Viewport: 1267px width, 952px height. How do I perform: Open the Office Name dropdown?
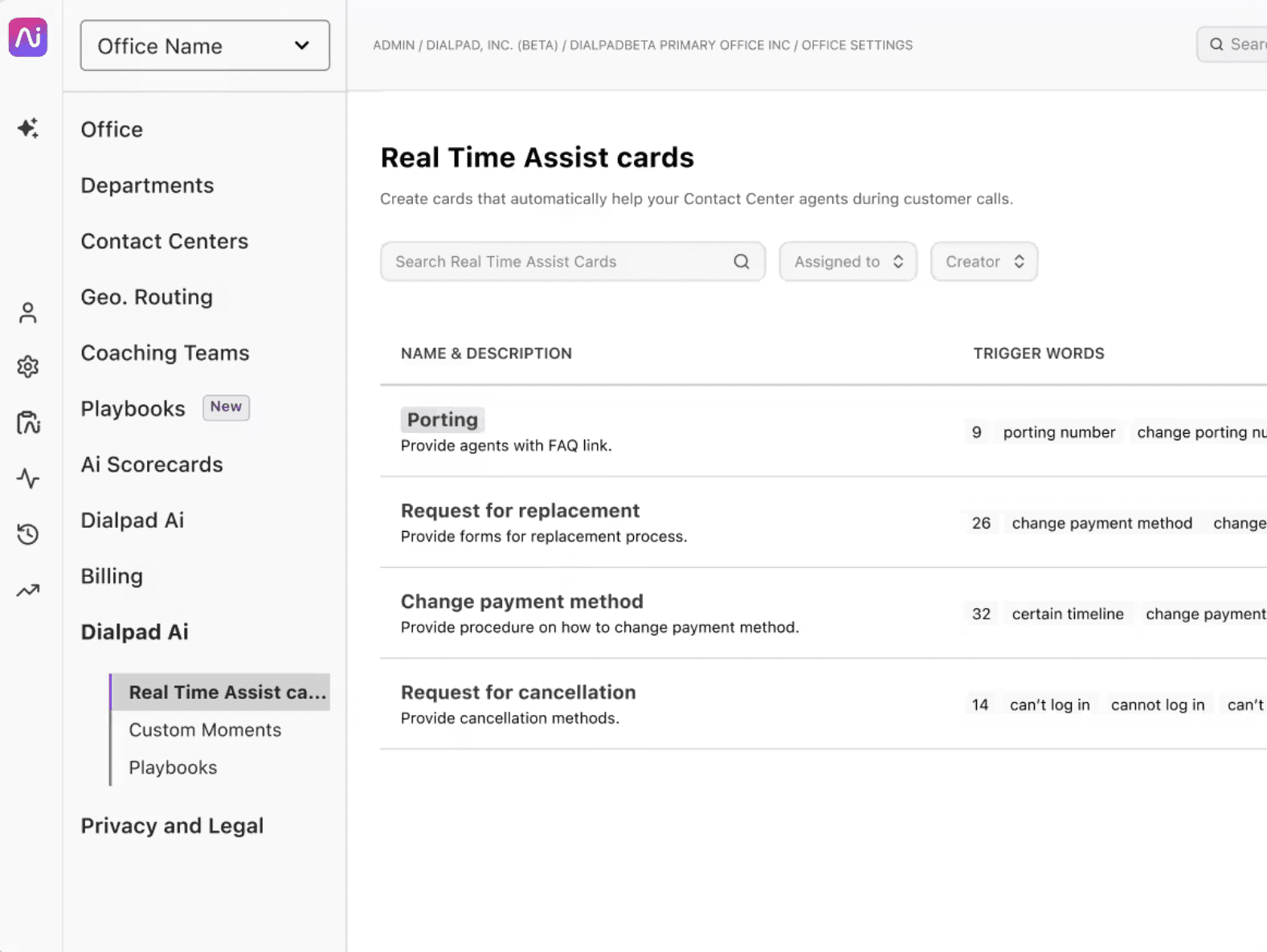[205, 46]
